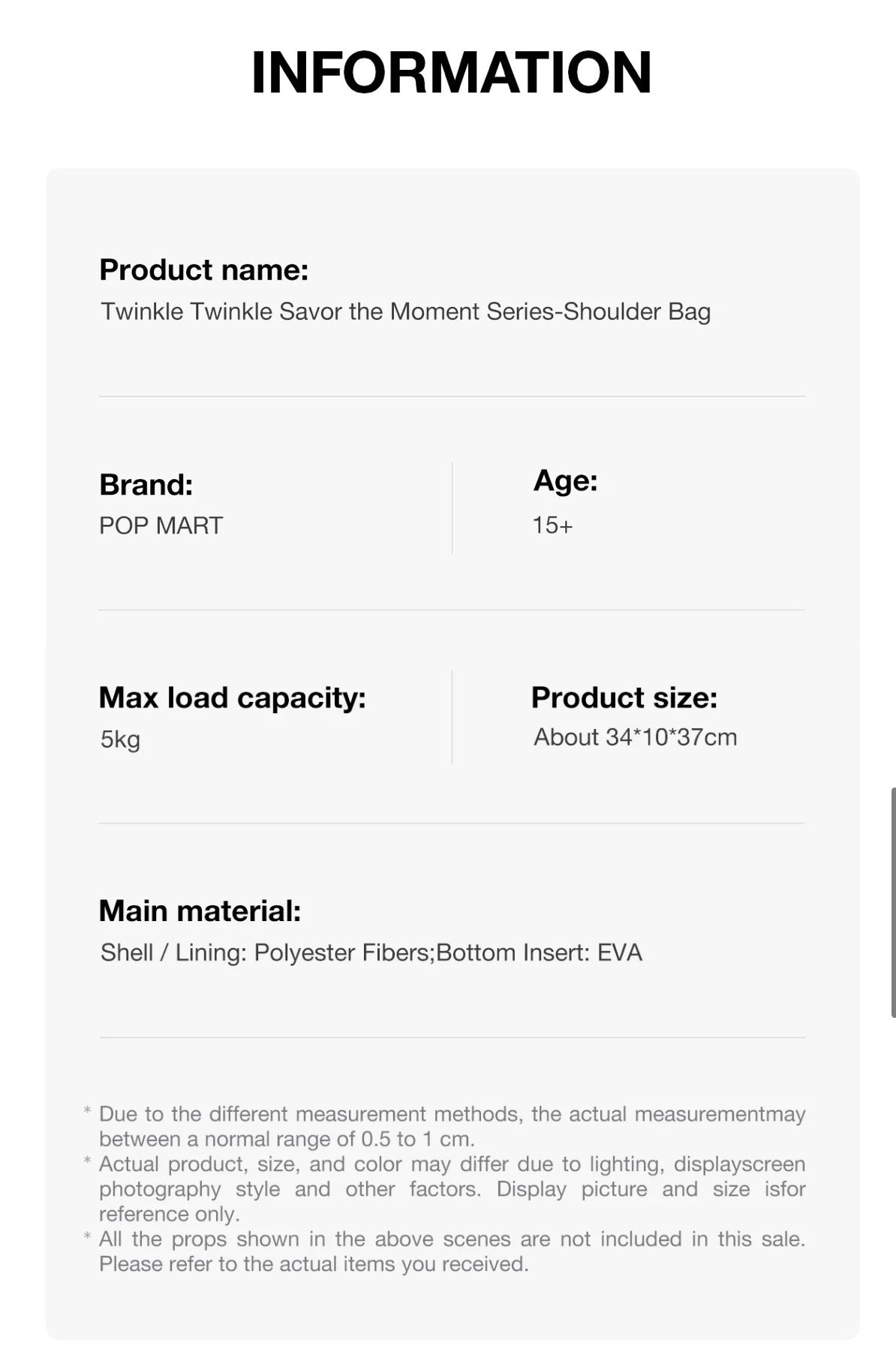Click the 'Product size:' label
The width and height of the screenshot is (896, 1346).
coord(624,698)
